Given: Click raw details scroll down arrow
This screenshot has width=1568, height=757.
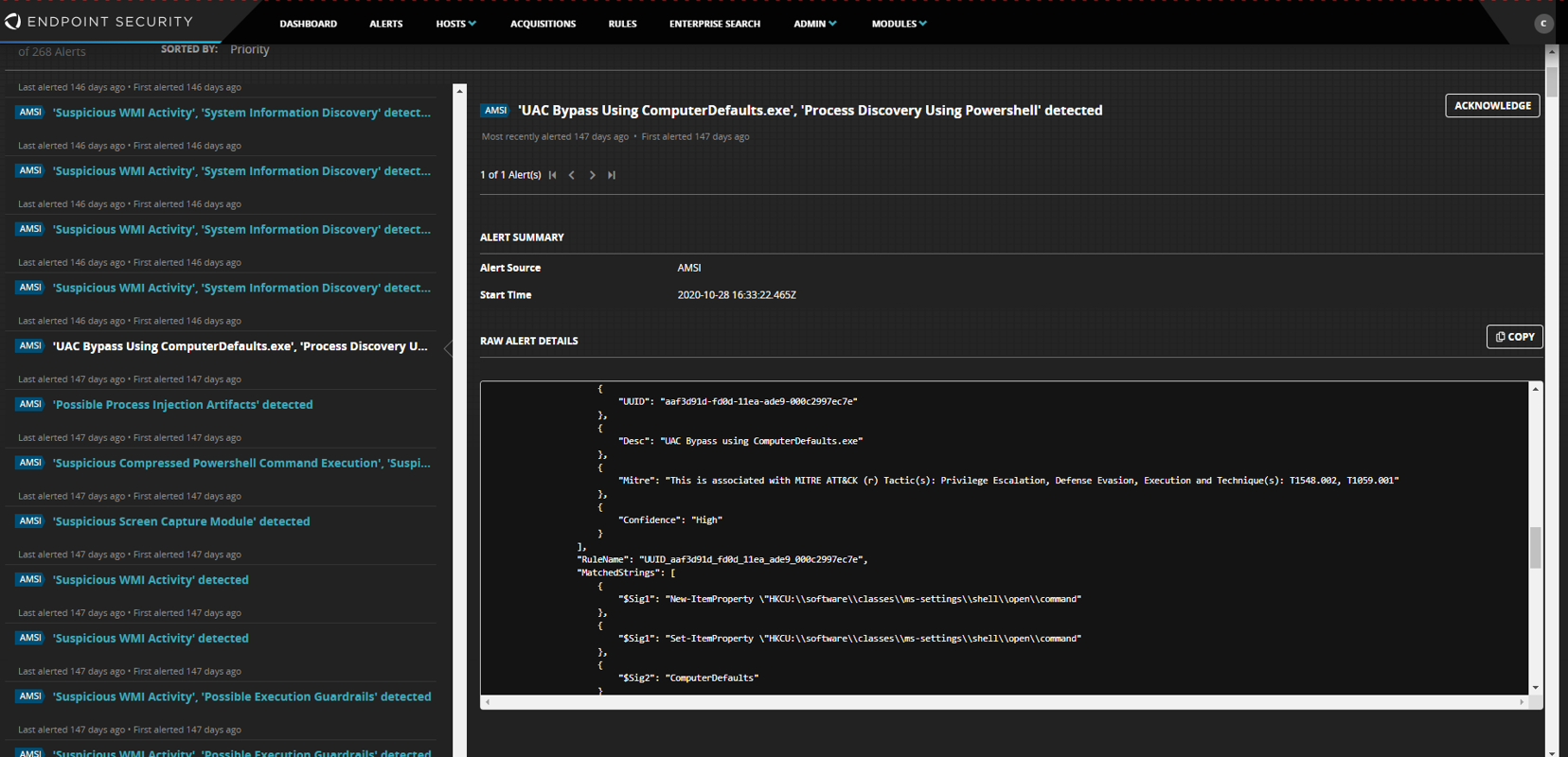Looking at the screenshot, I should pos(1535,688).
